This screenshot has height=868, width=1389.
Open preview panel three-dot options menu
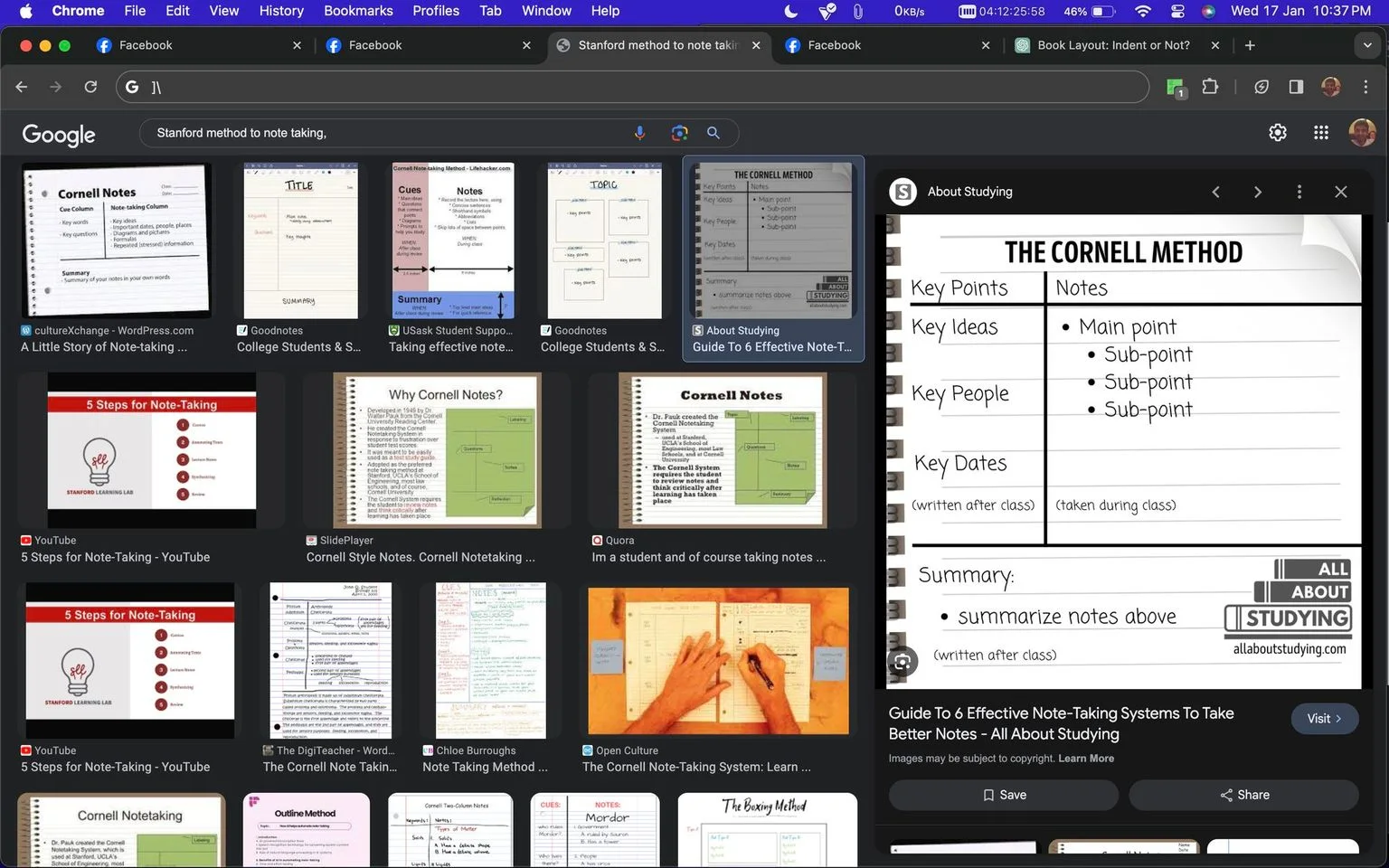click(x=1299, y=192)
